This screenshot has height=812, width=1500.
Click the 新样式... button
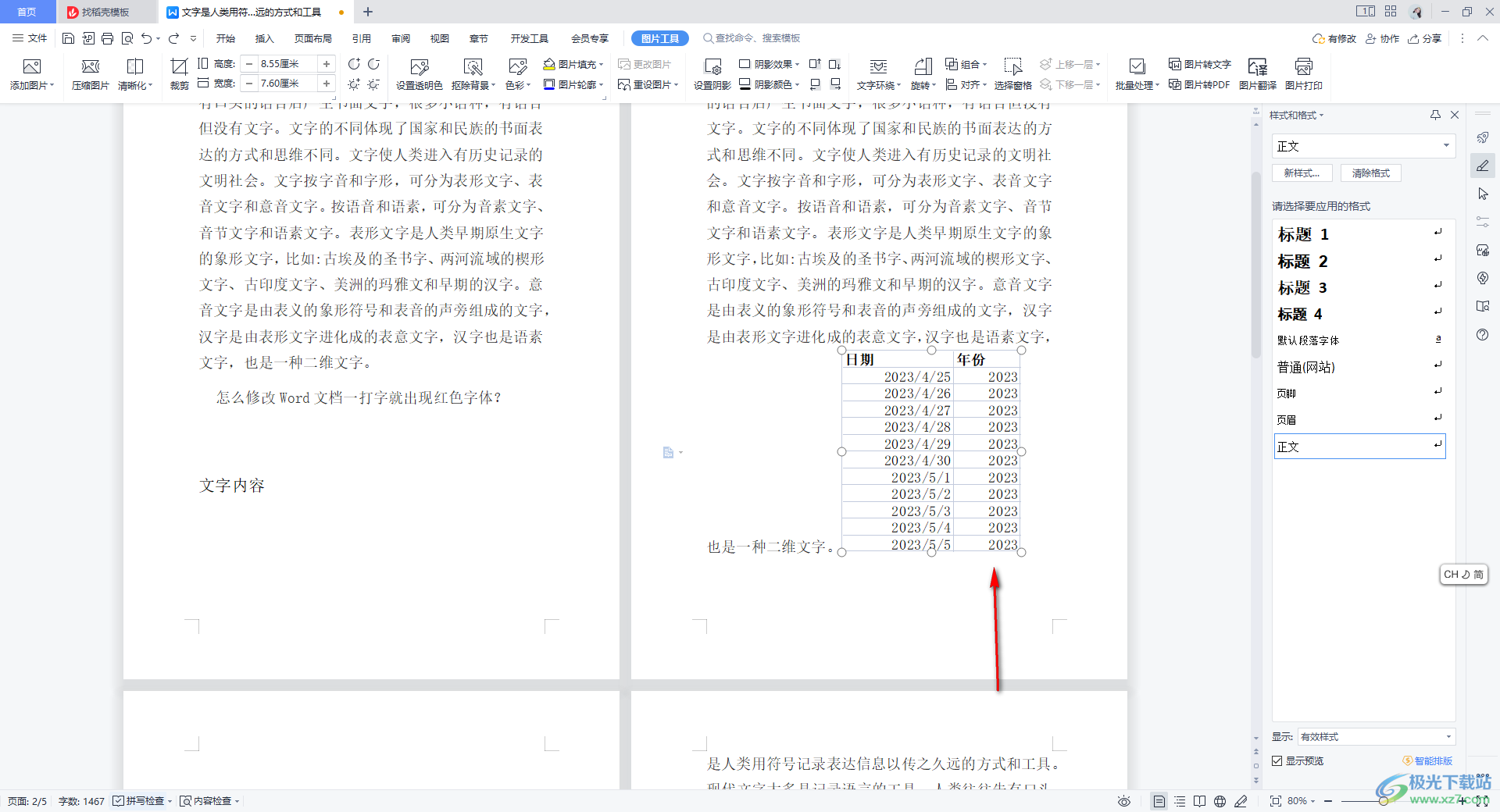(x=1302, y=173)
